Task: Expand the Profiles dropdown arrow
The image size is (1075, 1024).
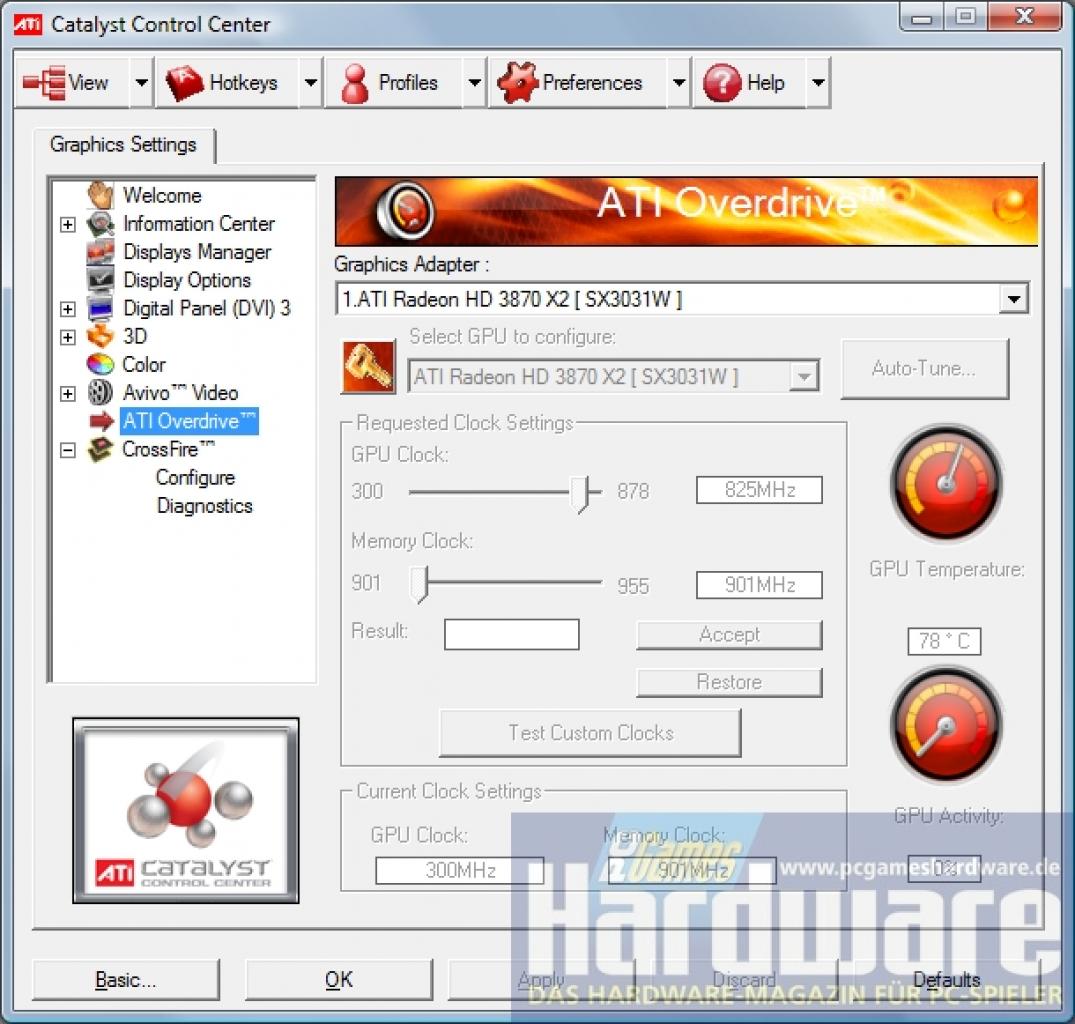Action: 474,83
